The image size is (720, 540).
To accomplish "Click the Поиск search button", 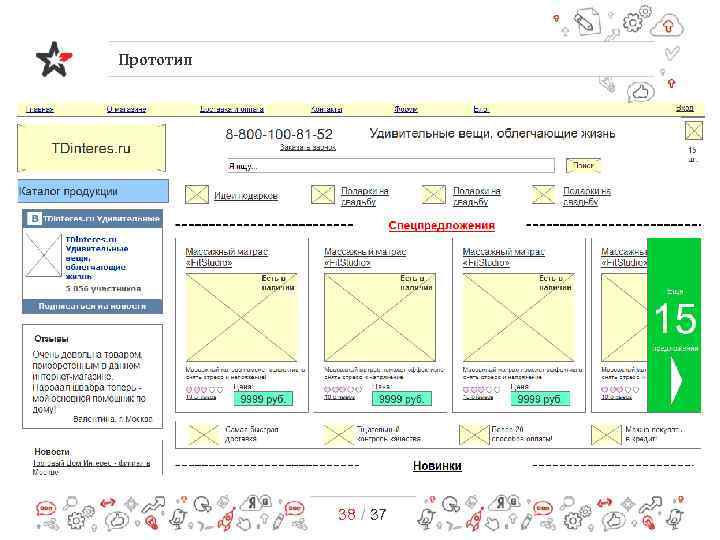I will coord(583,165).
